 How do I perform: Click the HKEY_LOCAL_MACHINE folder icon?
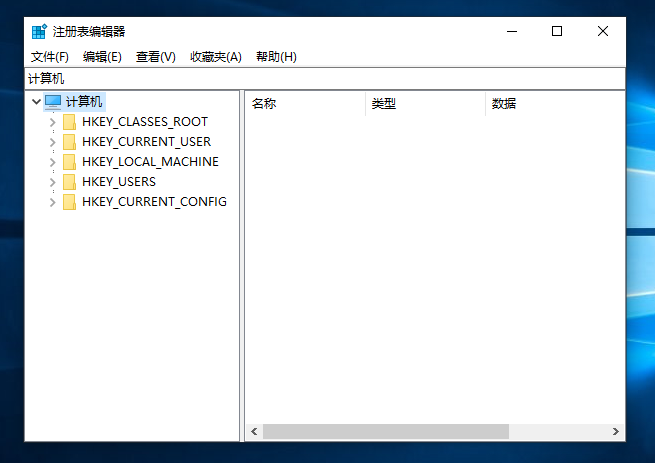pyautogui.click(x=69, y=162)
